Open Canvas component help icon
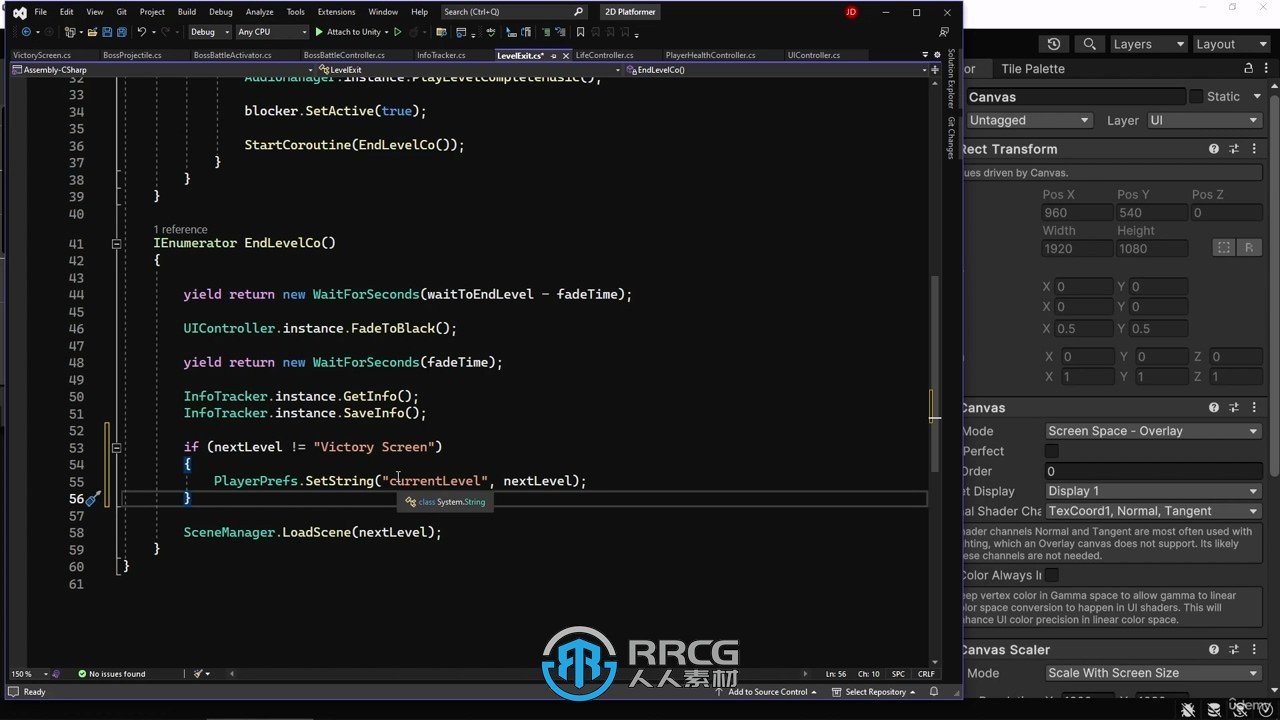The width and height of the screenshot is (1280, 720). 1214,408
